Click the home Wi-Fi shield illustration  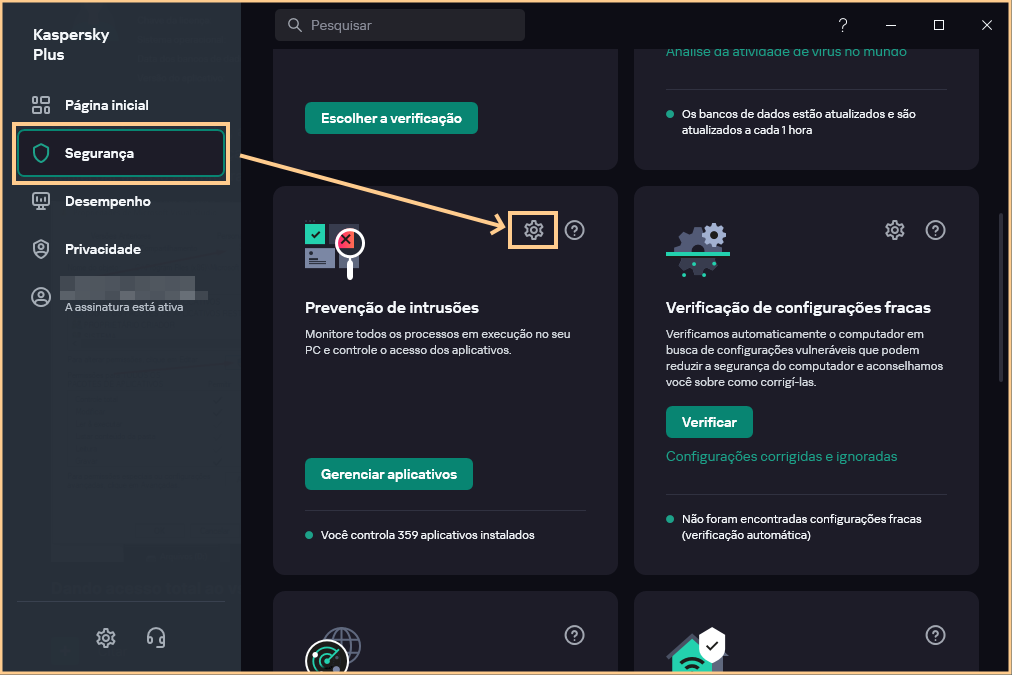coord(696,649)
